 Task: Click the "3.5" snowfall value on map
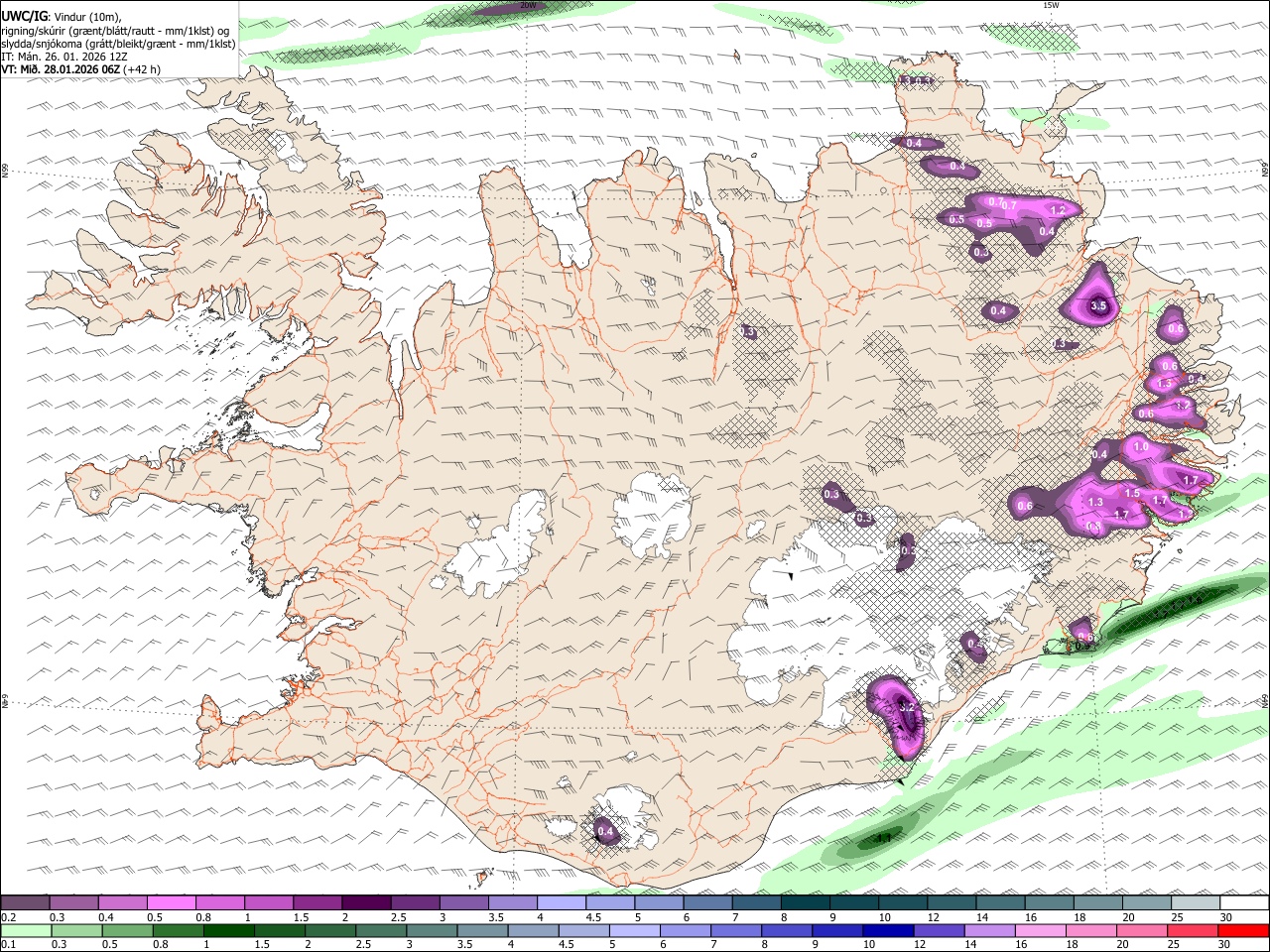point(1098,306)
